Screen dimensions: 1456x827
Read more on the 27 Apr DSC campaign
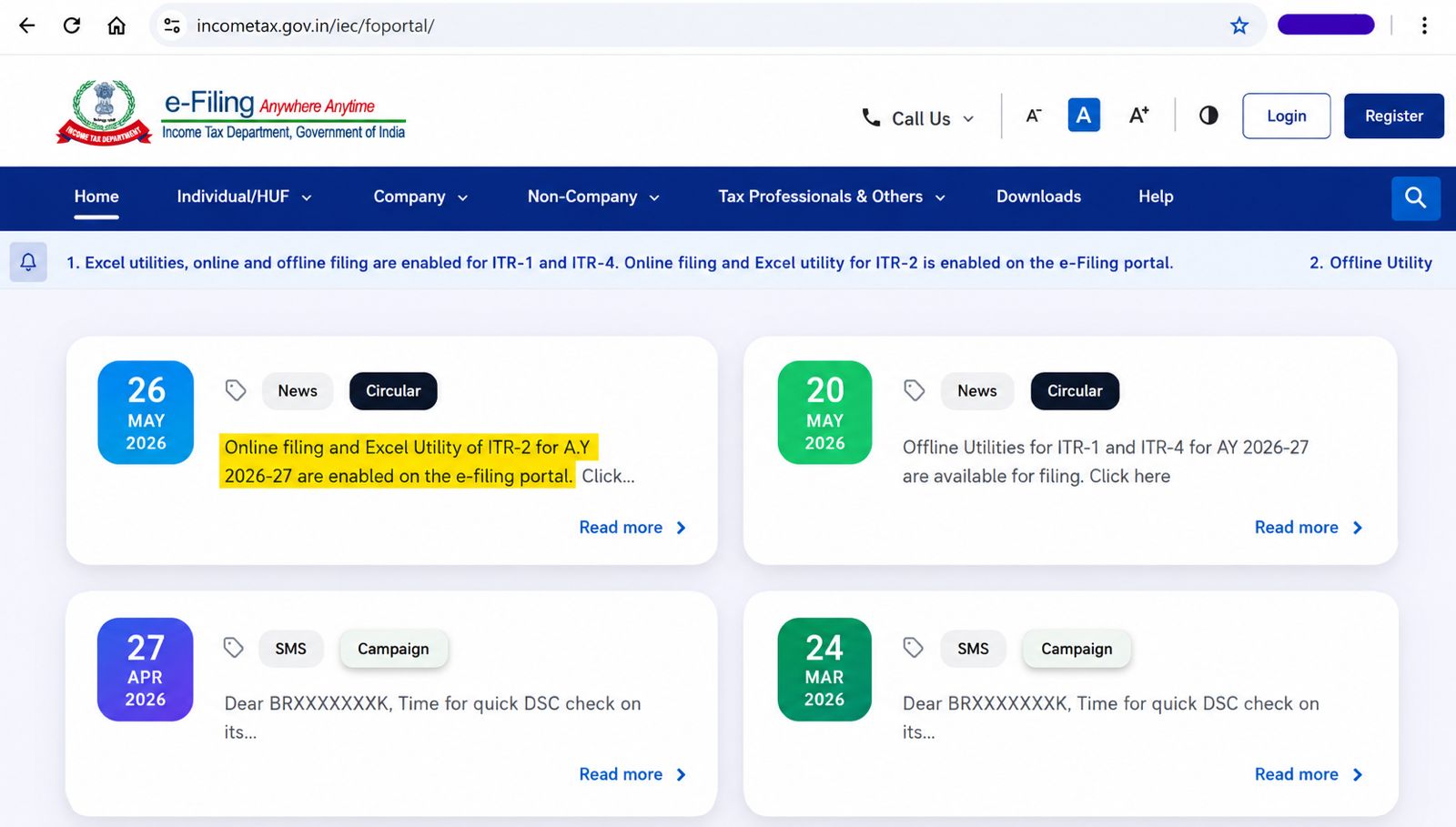(632, 774)
